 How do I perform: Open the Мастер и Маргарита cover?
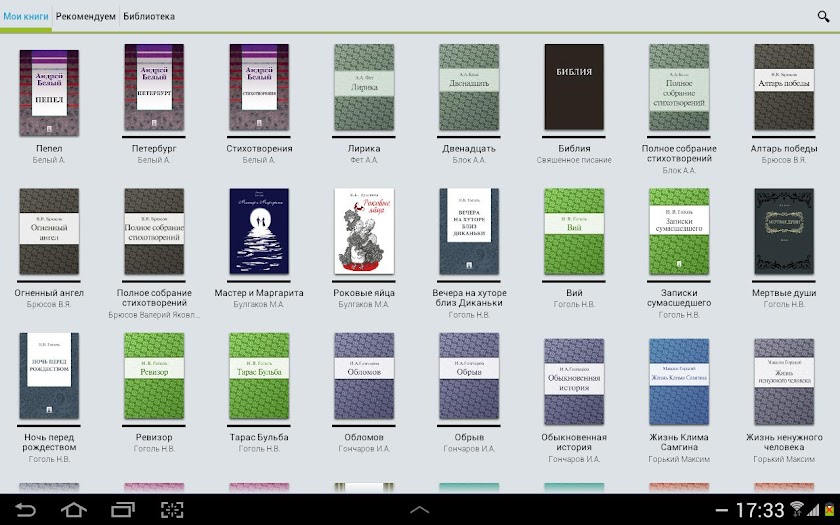click(x=259, y=231)
